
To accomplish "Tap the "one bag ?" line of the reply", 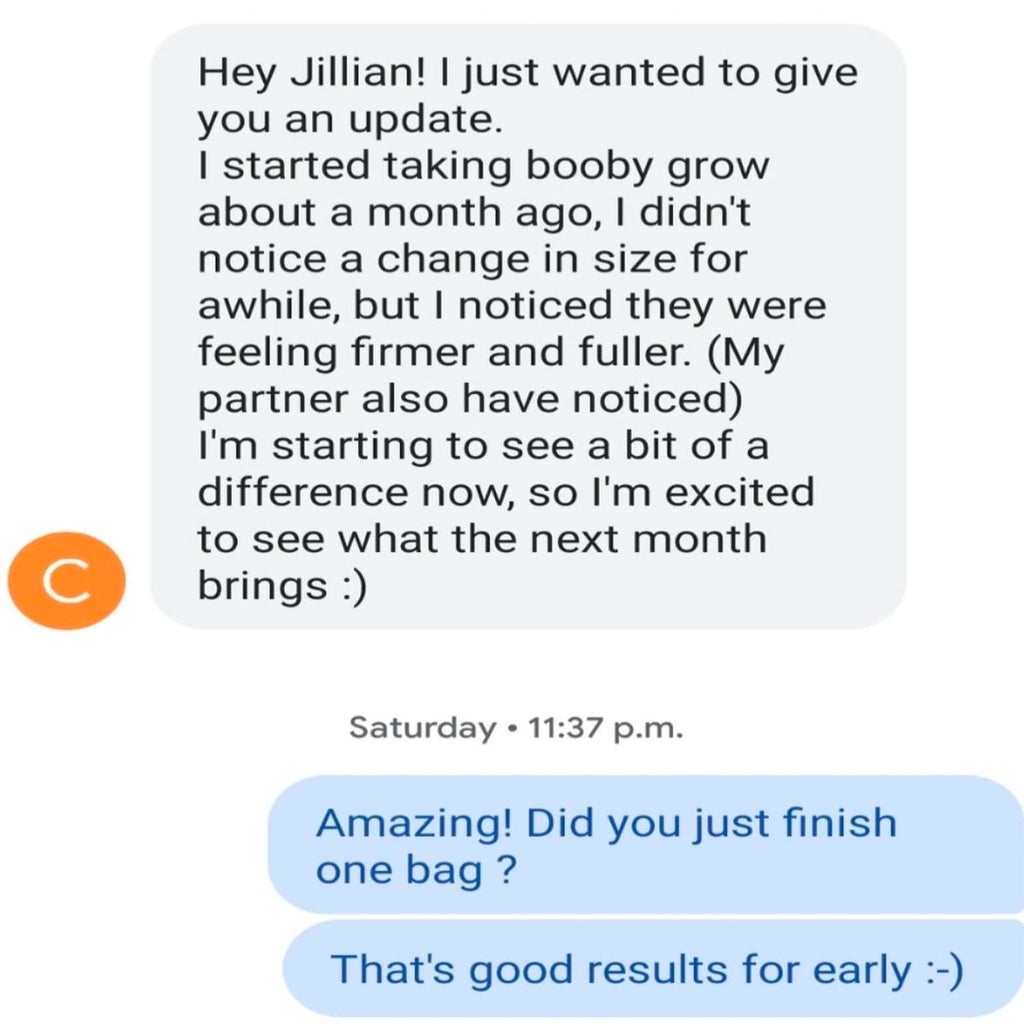I will coord(417,871).
